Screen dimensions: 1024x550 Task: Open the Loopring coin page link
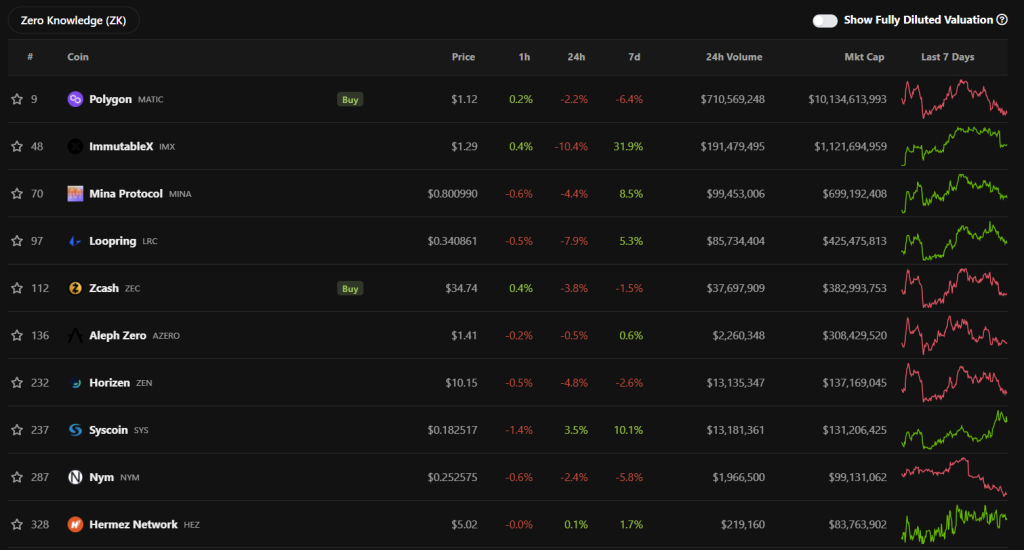[x=113, y=241]
